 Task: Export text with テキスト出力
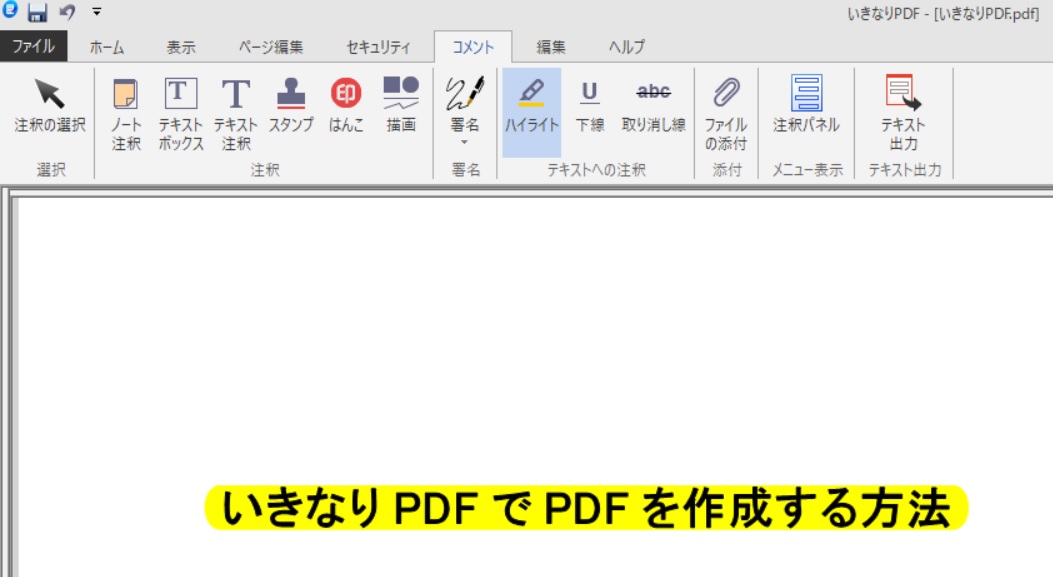(903, 114)
